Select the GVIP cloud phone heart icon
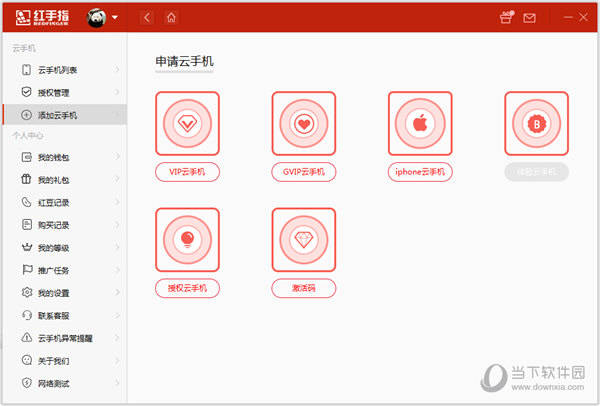The height and width of the screenshot is (406, 600). click(304, 124)
